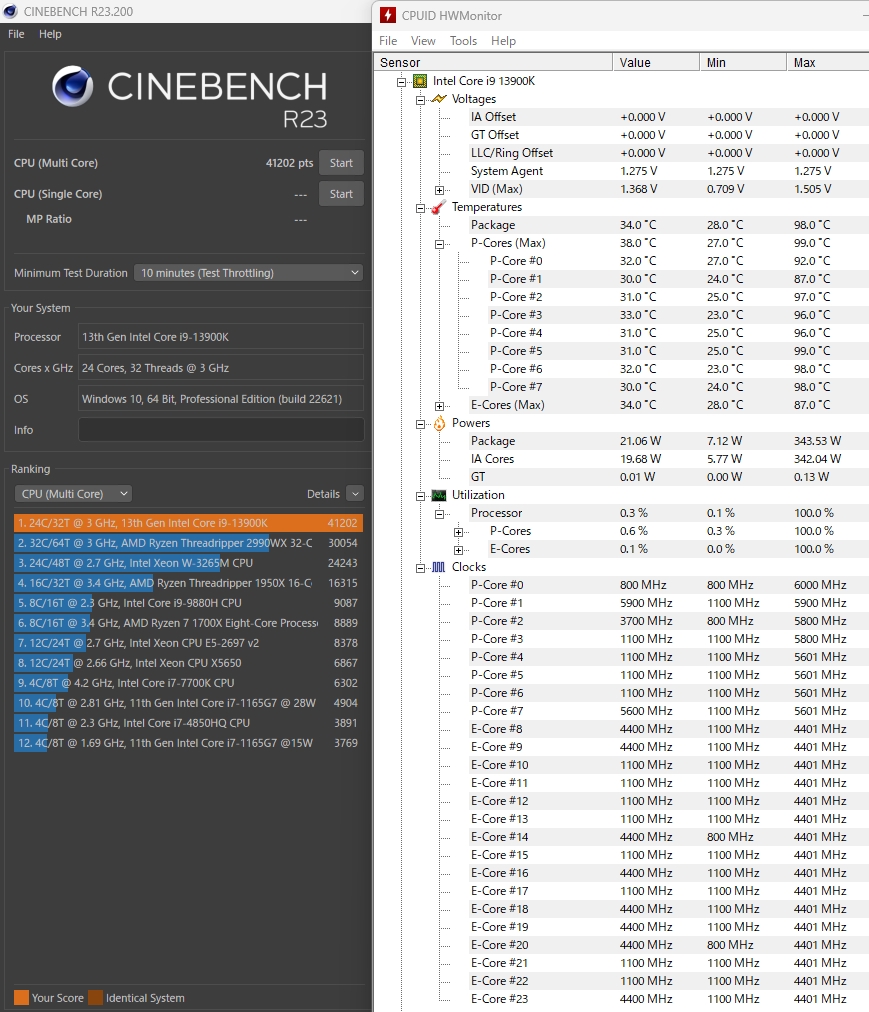Select the Core i7-7700K ranking row
869x1012 pixels.
point(188,683)
